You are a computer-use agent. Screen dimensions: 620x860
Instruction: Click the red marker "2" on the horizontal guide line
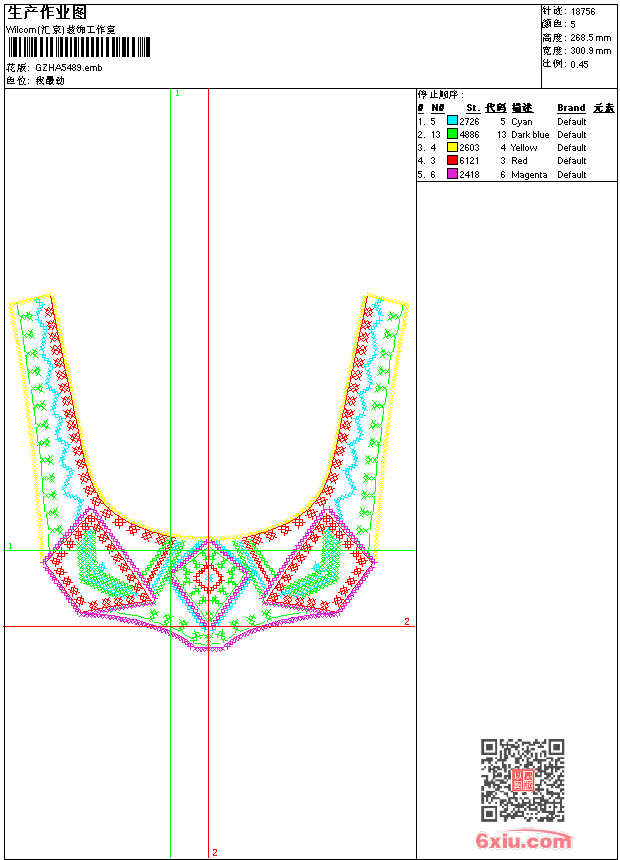coord(407,621)
